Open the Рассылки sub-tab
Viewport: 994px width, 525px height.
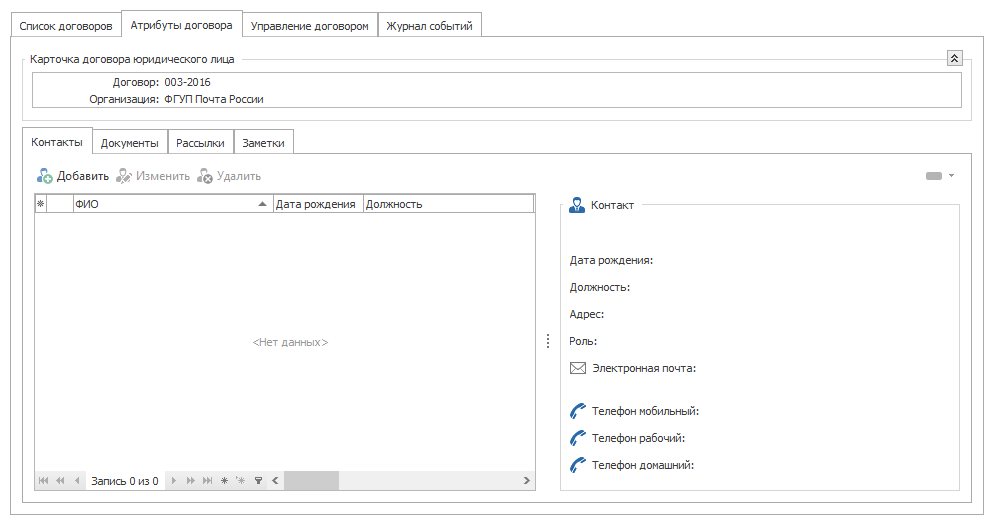point(200,143)
